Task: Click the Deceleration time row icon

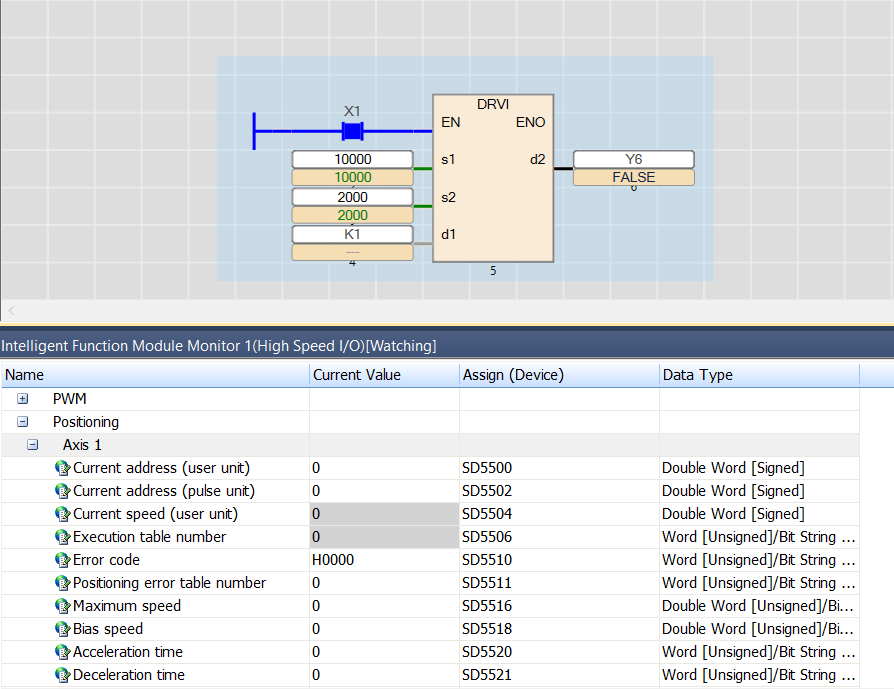Action: click(x=62, y=675)
